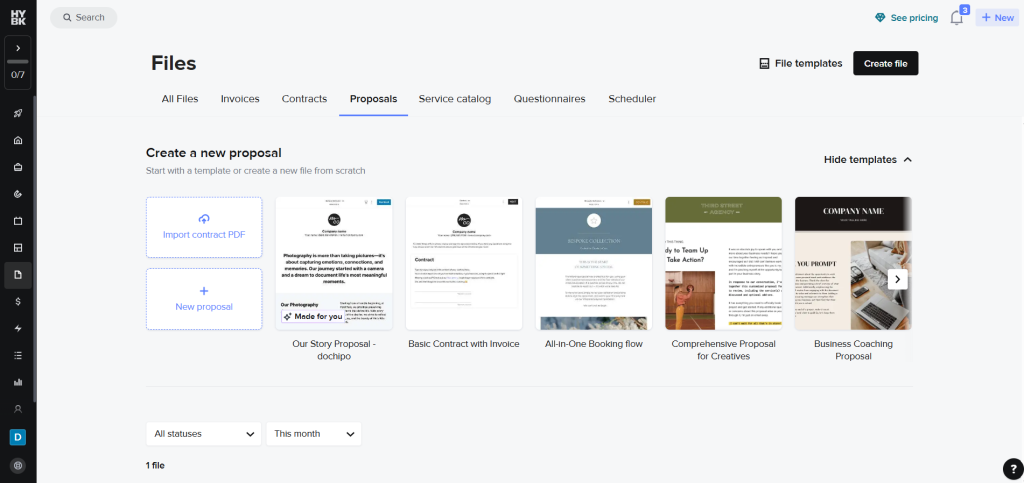This screenshot has width=1024, height=483.
Task: Click the '1 file' count text
Action: point(155,466)
